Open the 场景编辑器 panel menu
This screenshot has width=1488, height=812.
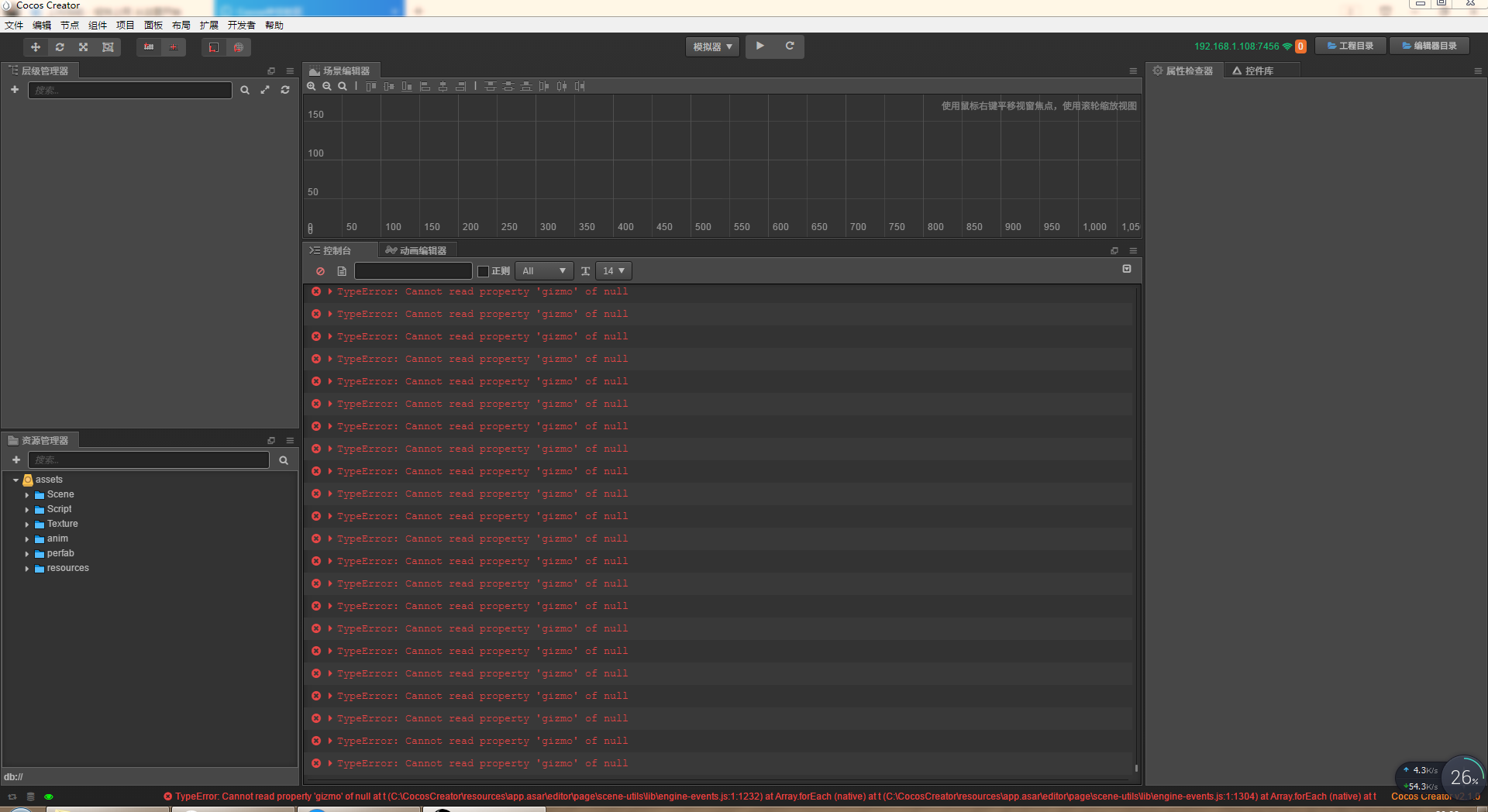pyautogui.click(x=1133, y=71)
